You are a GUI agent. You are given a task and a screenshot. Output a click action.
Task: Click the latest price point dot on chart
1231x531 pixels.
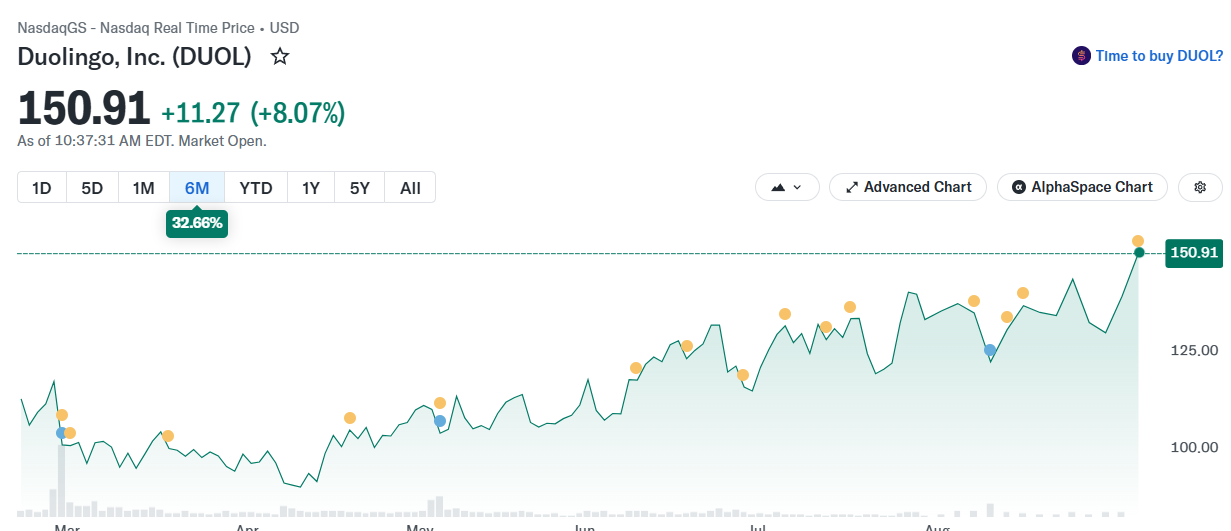tap(1139, 253)
